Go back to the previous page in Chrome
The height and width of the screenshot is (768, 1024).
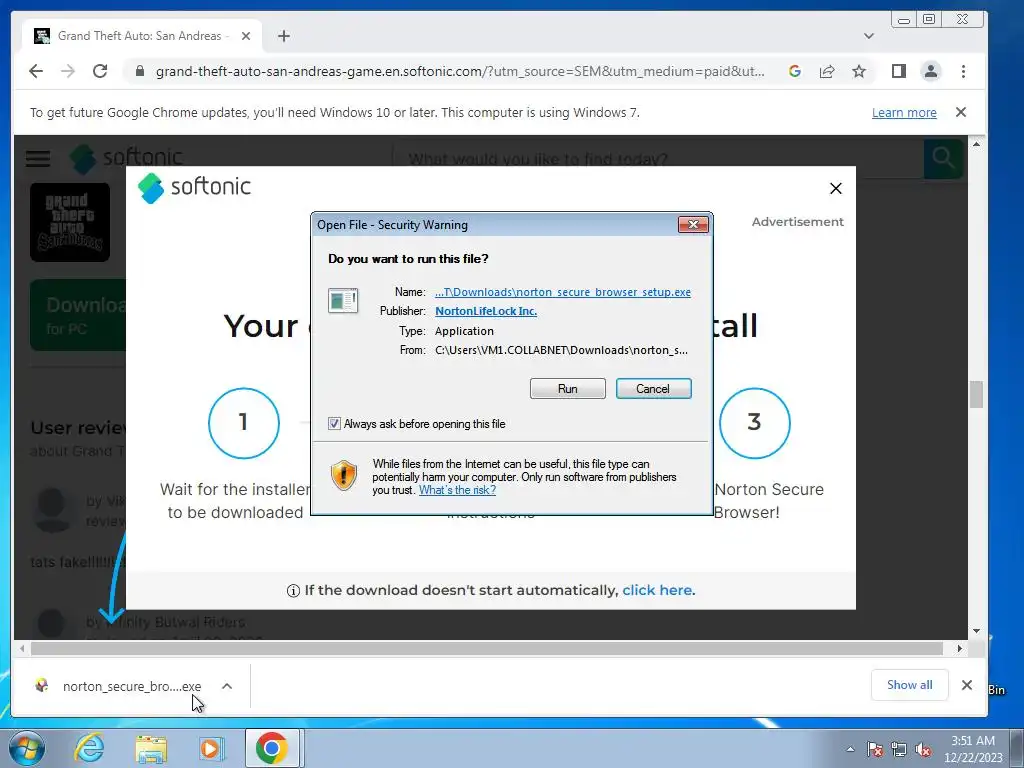[x=36, y=71]
